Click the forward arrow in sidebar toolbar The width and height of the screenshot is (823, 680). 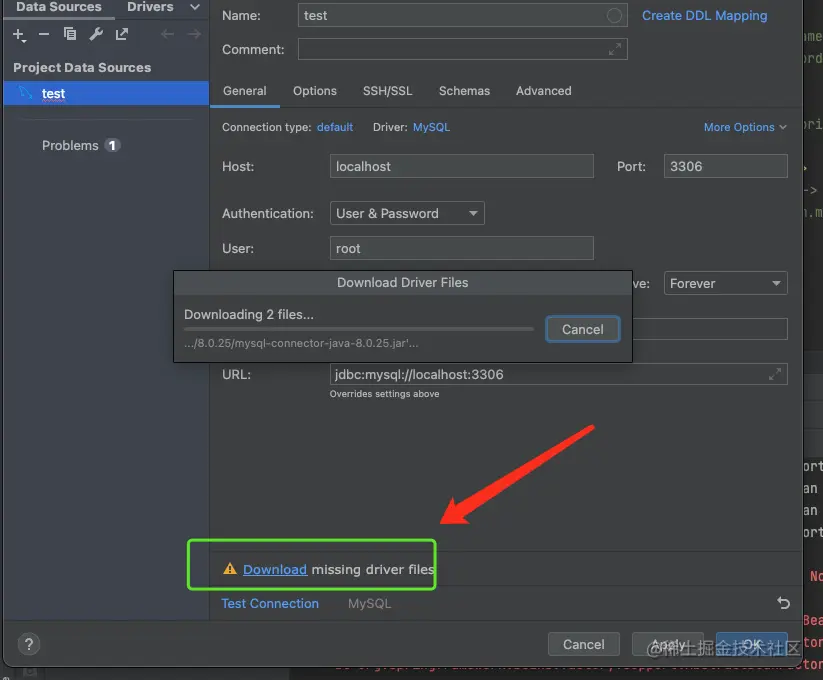[x=194, y=34]
